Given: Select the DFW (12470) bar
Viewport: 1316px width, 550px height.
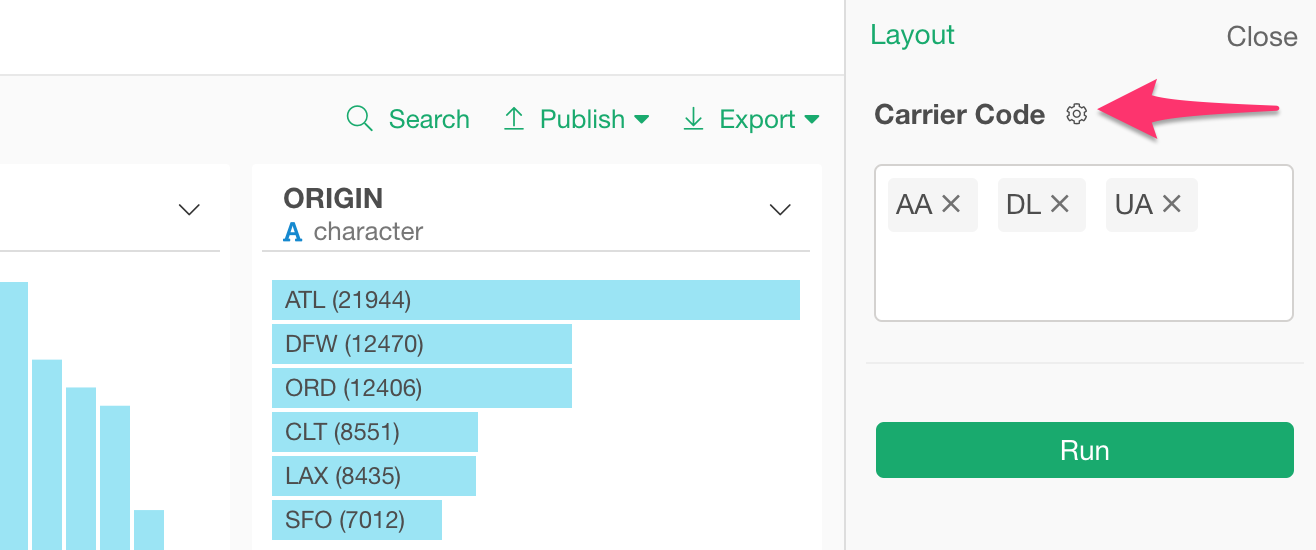Looking at the screenshot, I should click(x=421, y=344).
